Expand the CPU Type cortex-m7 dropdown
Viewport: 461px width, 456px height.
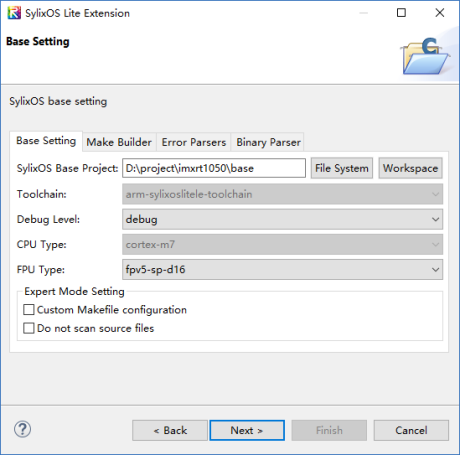(x=282, y=244)
